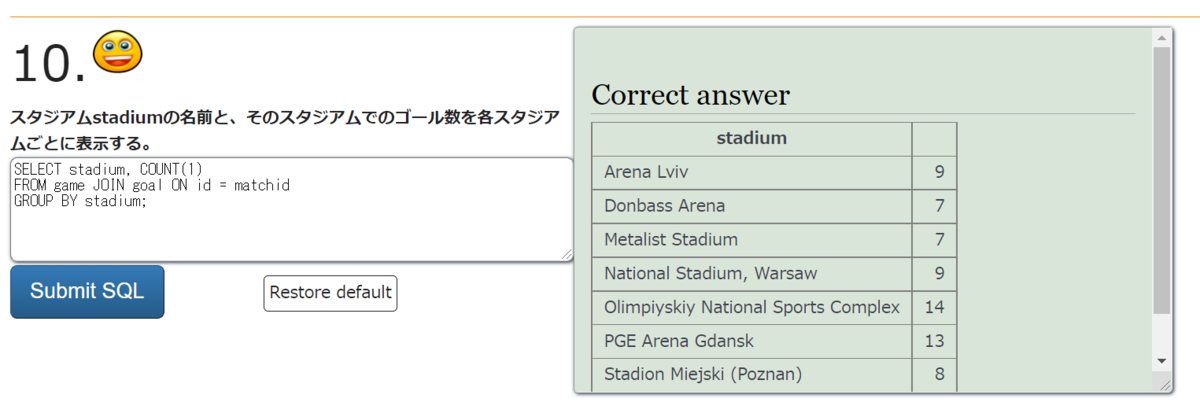Click the results panel corner resize grip
Viewport: 1200px width, 417px height.
pos(1165,385)
